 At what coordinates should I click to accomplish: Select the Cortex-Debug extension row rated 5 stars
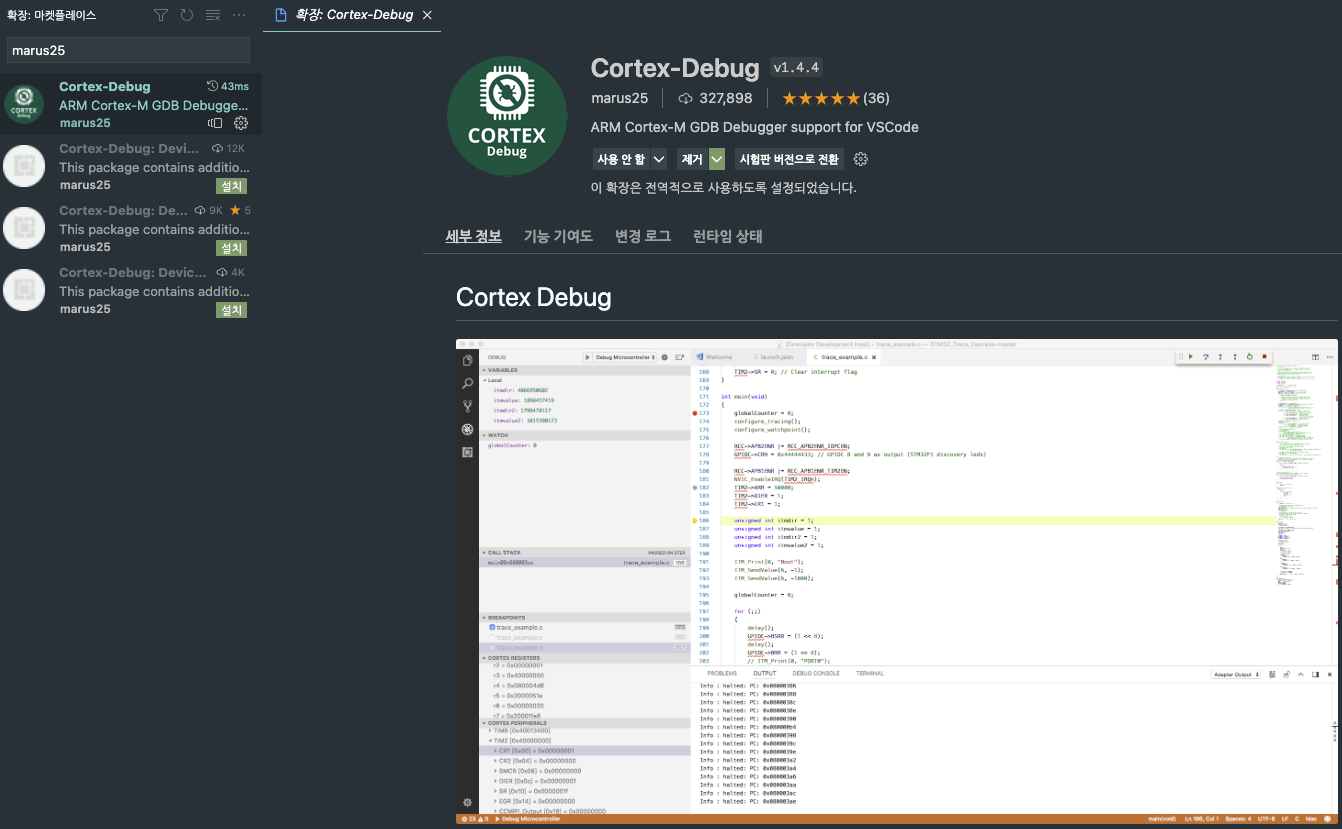click(x=131, y=228)
